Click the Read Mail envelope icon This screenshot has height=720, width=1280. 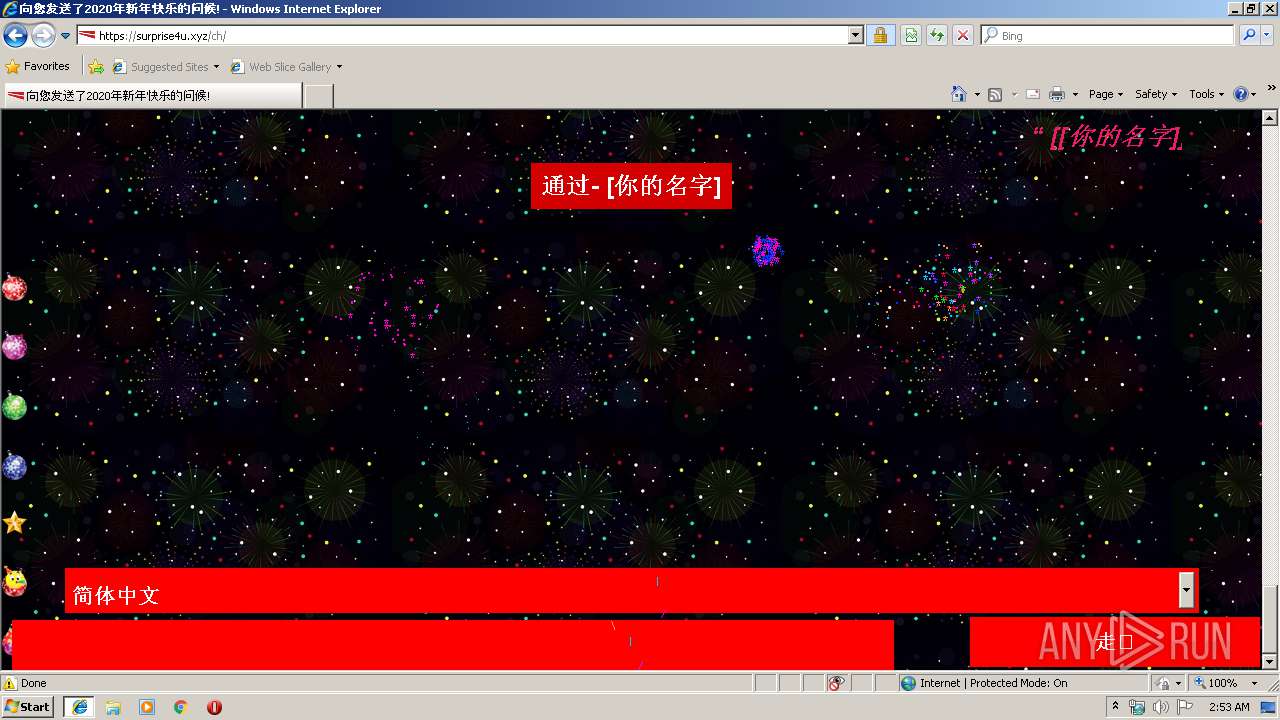click(1033, 94)
